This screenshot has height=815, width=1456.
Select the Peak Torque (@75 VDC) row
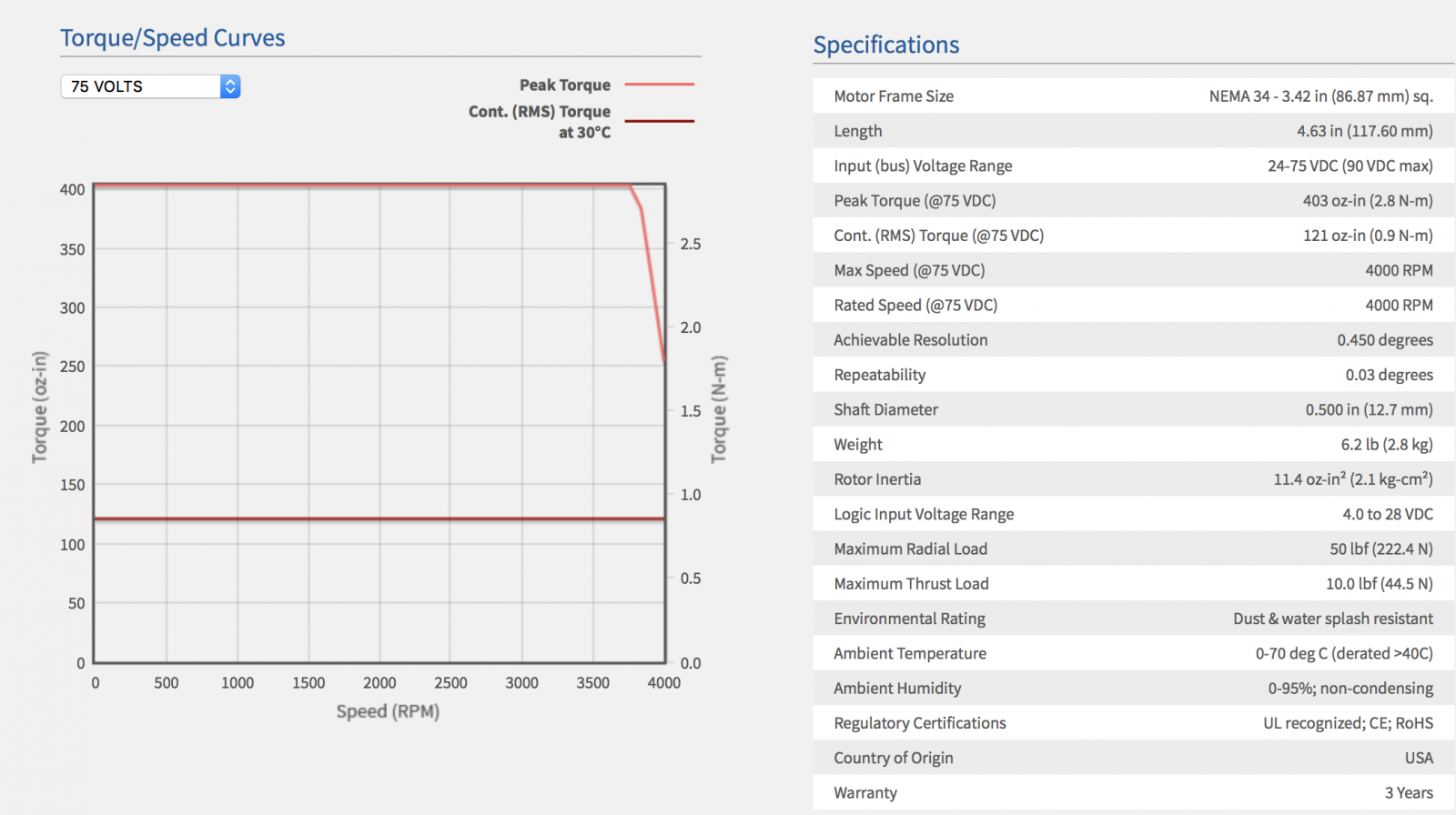click(x=1133, y=200)
